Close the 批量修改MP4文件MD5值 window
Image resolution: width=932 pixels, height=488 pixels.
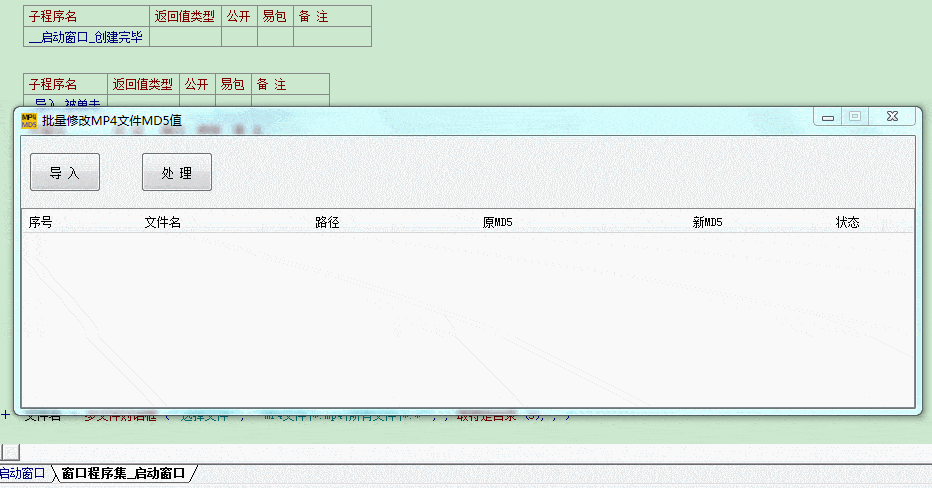coord(892,117)
